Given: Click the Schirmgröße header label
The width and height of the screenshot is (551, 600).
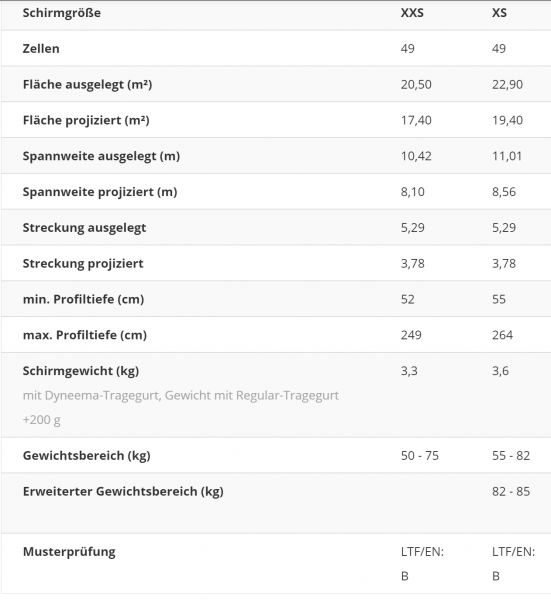Looking at the screenshot, I should (x=62, y=13).
